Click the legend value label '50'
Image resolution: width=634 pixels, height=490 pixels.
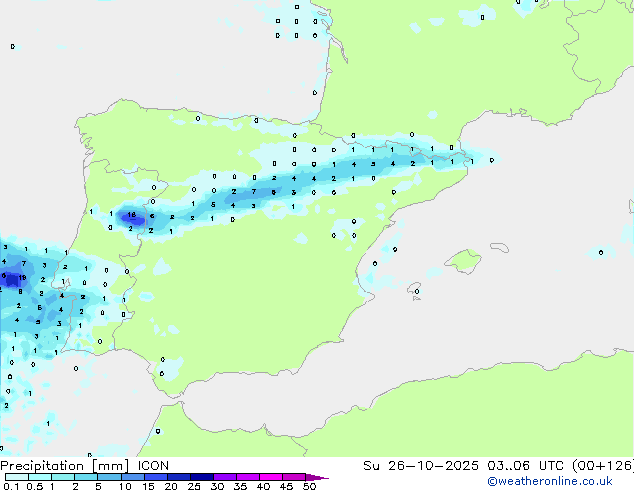tap(309, 486)
